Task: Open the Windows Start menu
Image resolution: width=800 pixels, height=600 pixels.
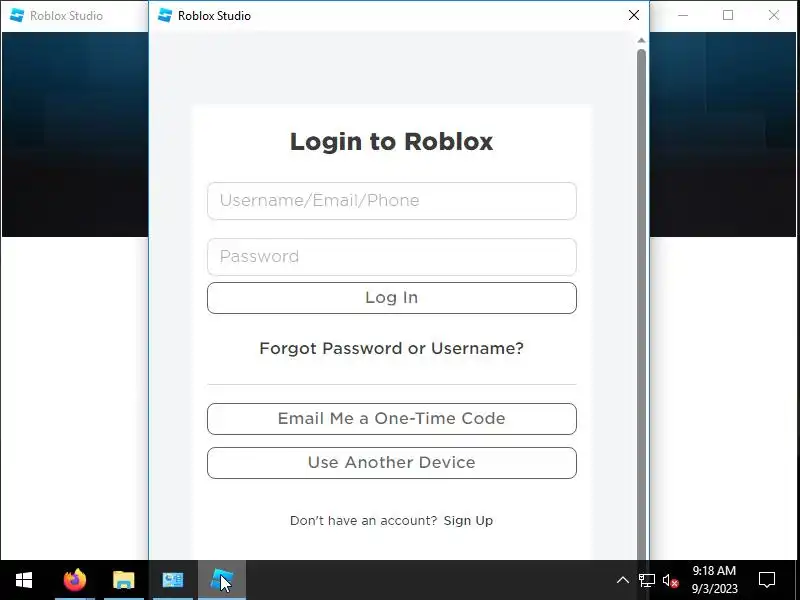Action: pyautogui.click(x=24, y=580)
